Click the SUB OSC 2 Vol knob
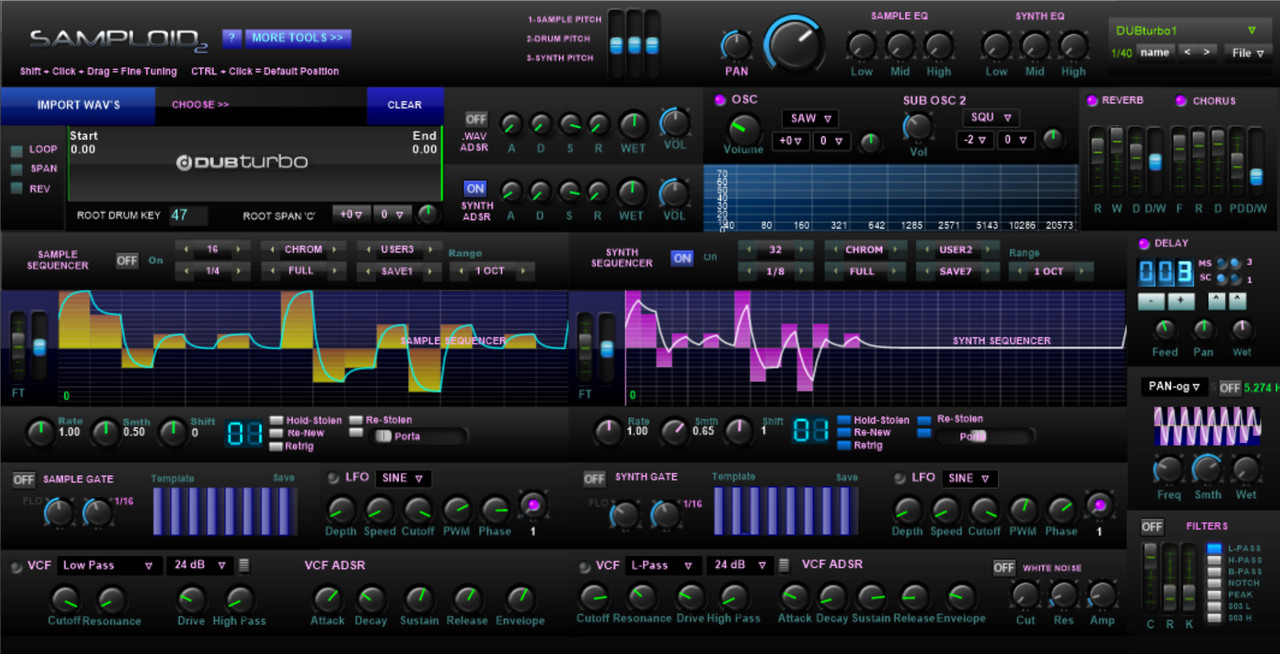 tap(917, 128)
